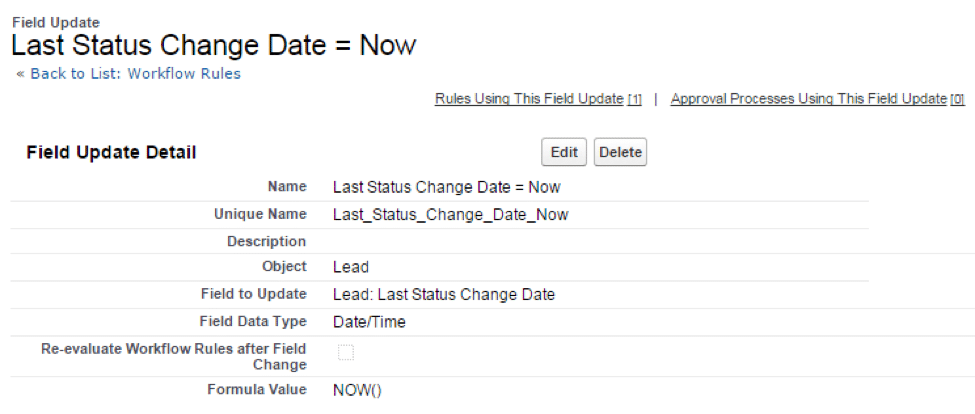Go back to the Workflow Rules list
This screenshot has width=975, height=414.
(135, 74)
